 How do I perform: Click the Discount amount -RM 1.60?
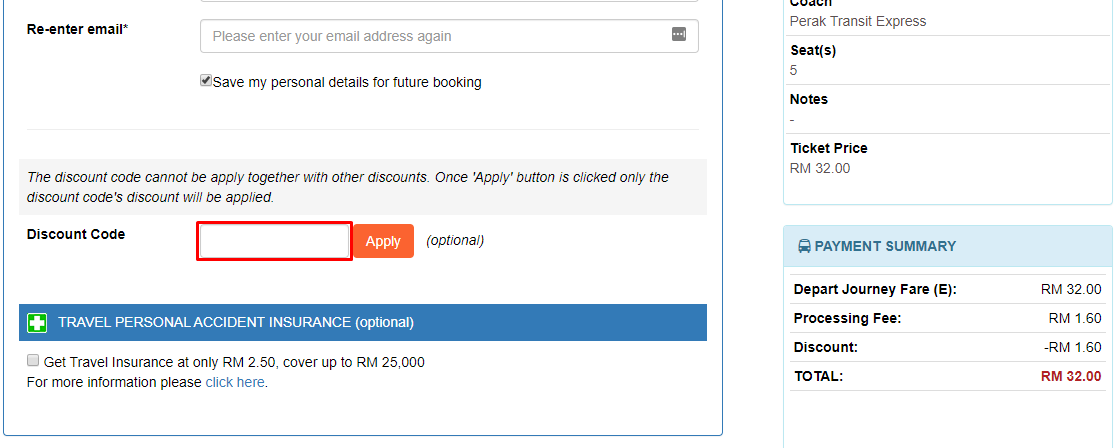(1072, 347)
